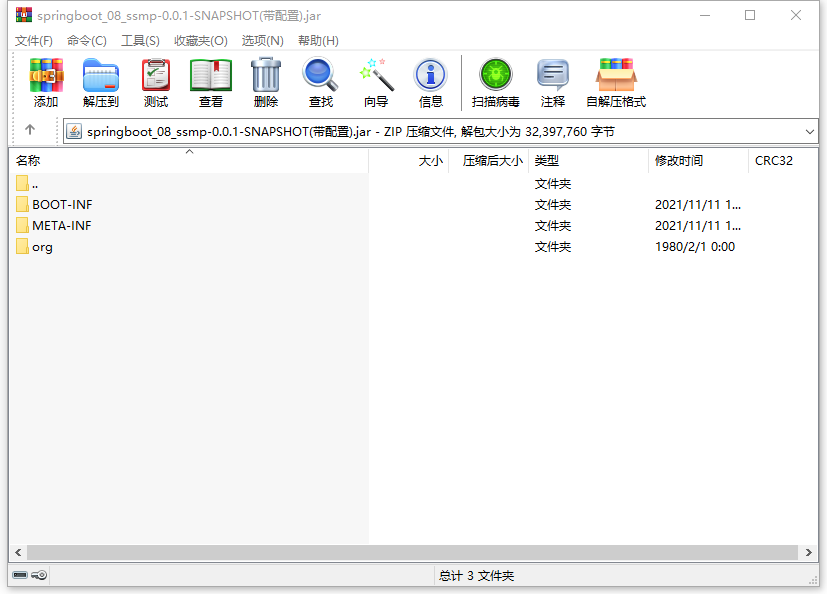Image resolution: width=827 pixels, height=594 pixels.
Task: Open the 查看 (View) file icon
Action: coord(211,82)
